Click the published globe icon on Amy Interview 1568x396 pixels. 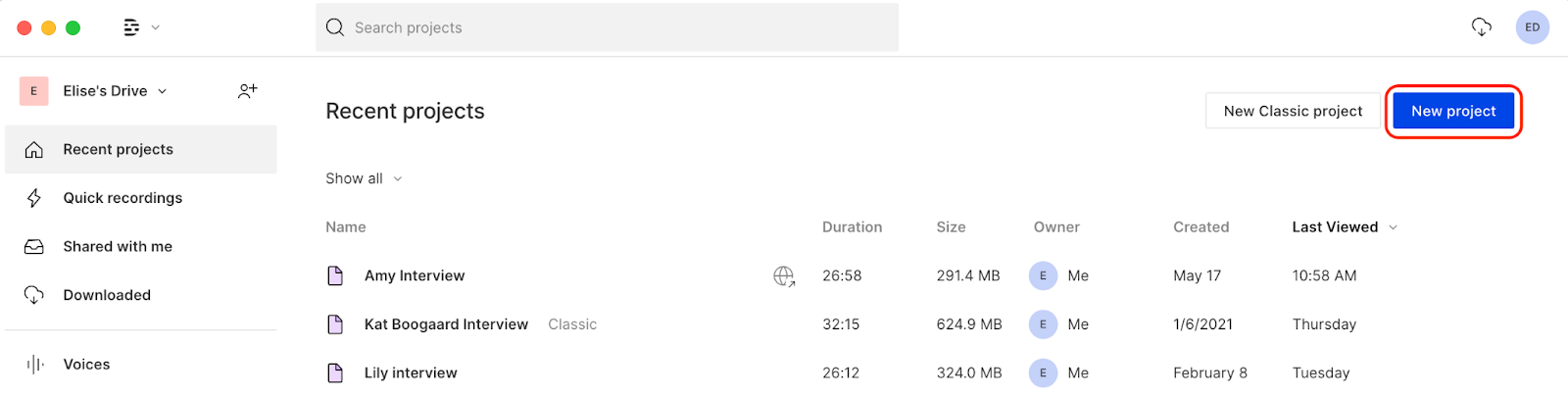tap(784, 276)
